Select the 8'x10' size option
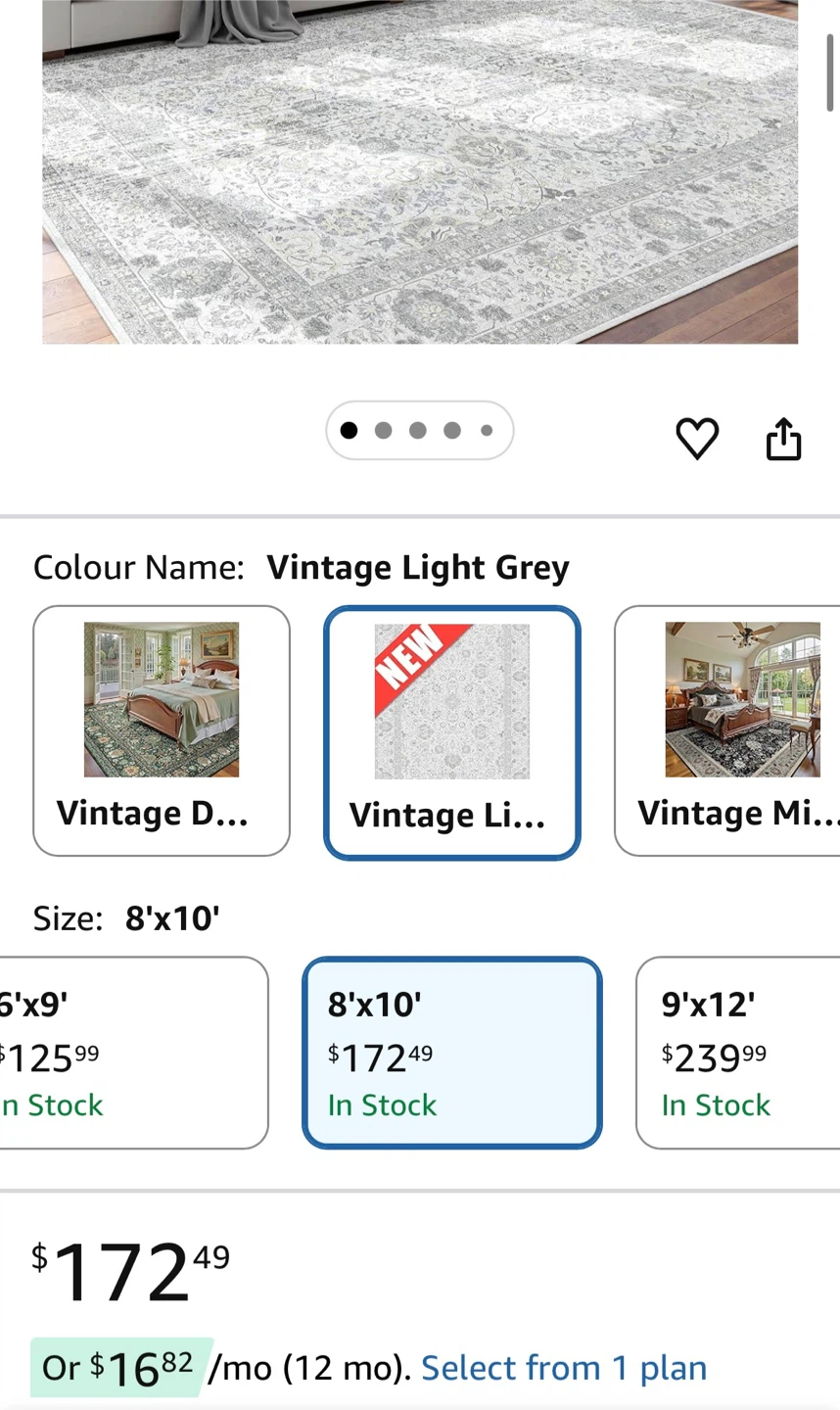The height and width of the screenshot is (1410, 840). click(x=451, y=1052)
